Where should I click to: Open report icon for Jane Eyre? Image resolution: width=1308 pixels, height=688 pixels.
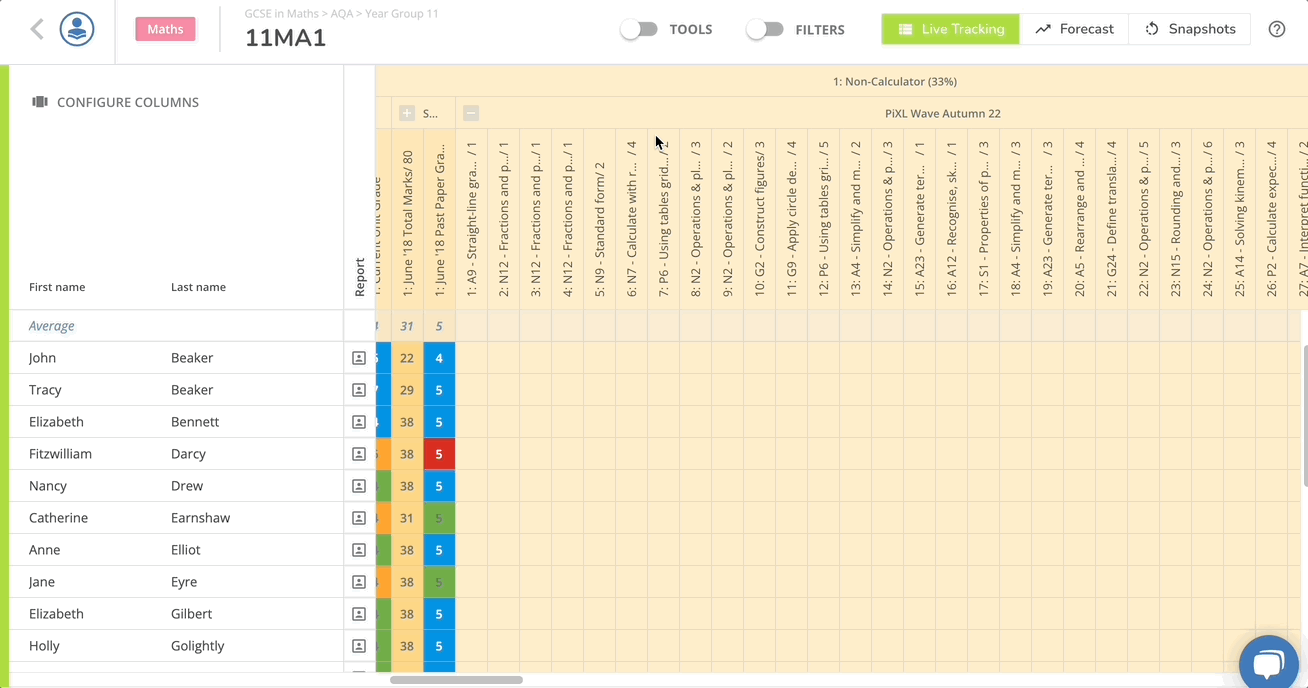(x=359, y=582)
